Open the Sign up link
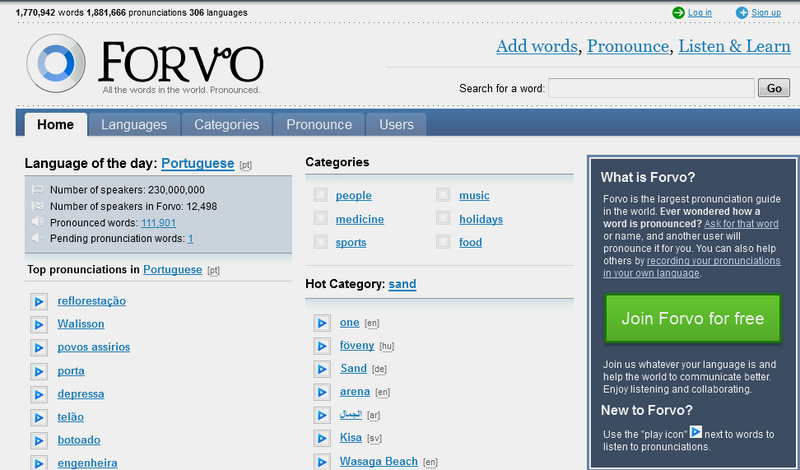This screenshot has height=470, width=800. click(x=766, y=13)
